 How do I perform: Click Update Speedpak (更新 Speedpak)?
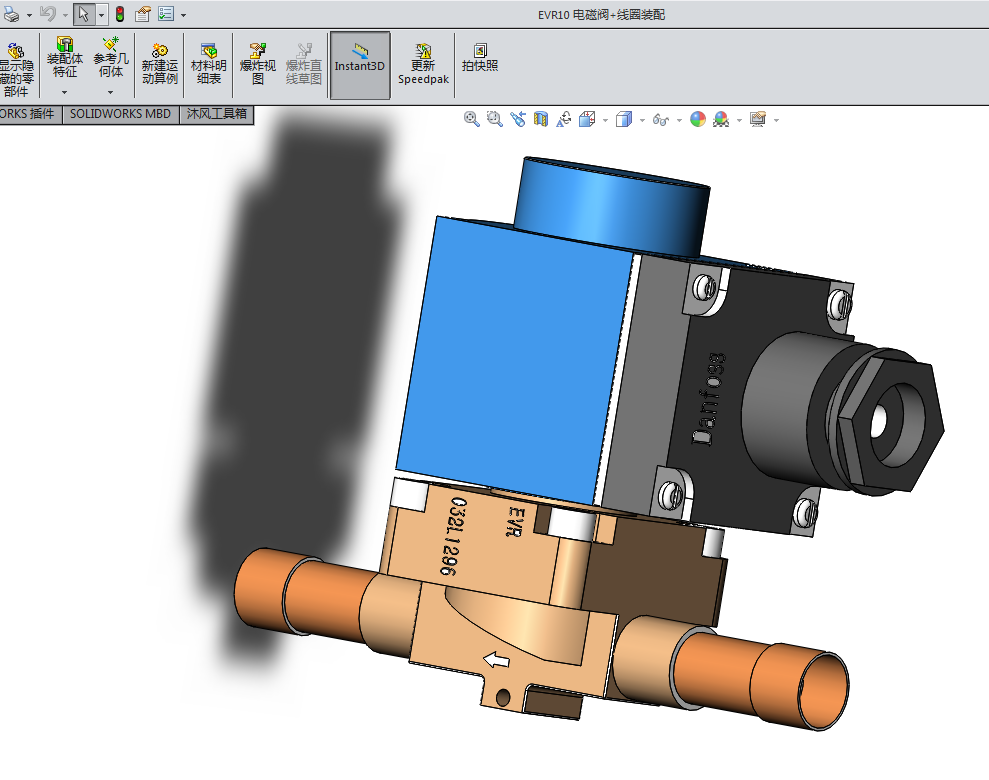[423, 63]
